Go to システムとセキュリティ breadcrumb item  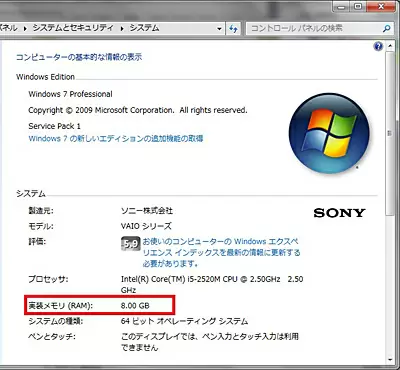coord(73,28)
